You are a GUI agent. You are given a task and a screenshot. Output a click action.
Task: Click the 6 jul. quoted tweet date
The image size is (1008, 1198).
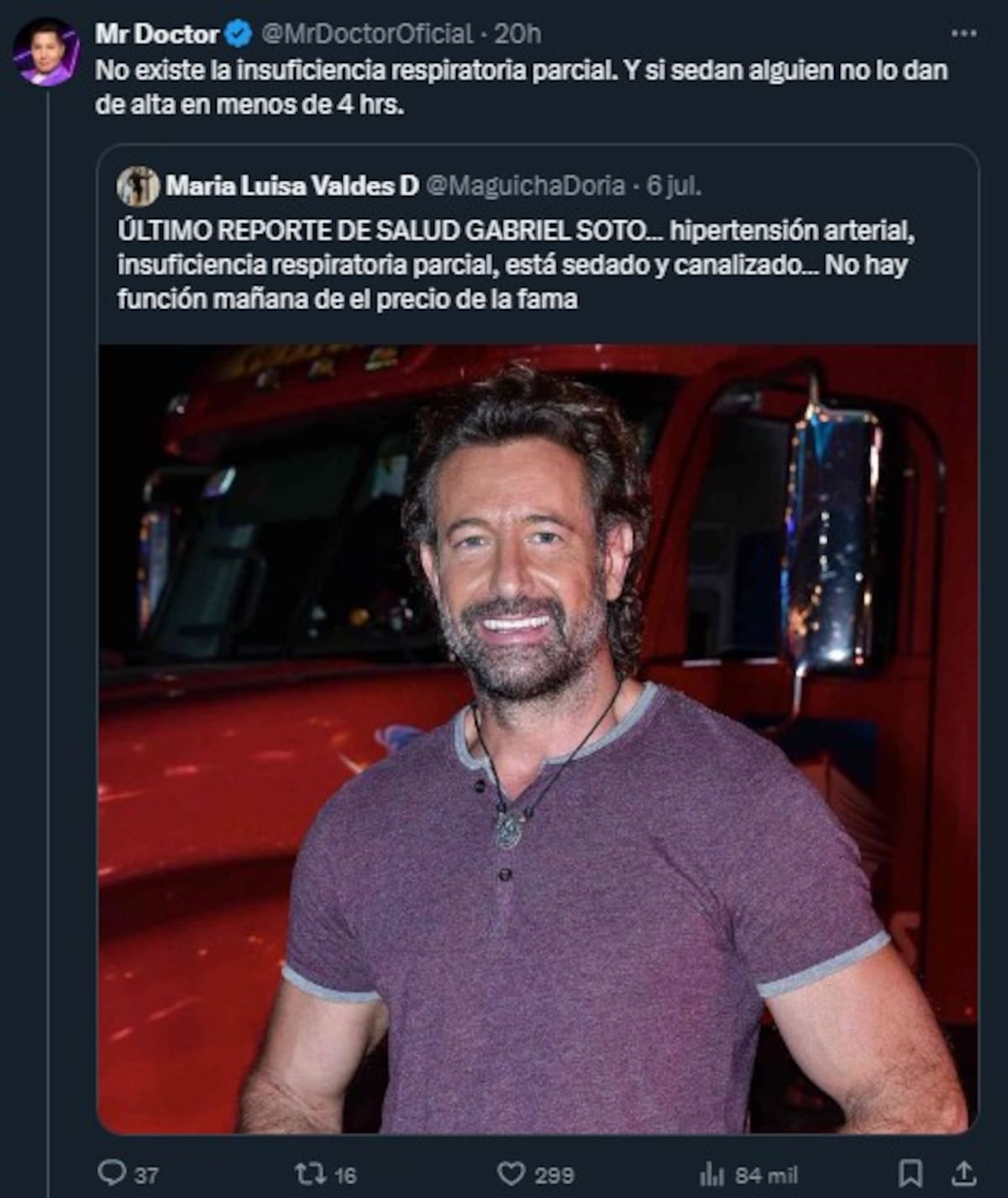pyautogui.click(x=674, y=186)
